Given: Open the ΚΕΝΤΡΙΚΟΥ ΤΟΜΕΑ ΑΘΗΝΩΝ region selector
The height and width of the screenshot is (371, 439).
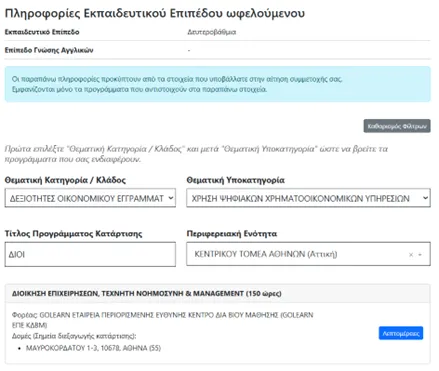Looking at the screenshot, I should click(x=308, y=254).
